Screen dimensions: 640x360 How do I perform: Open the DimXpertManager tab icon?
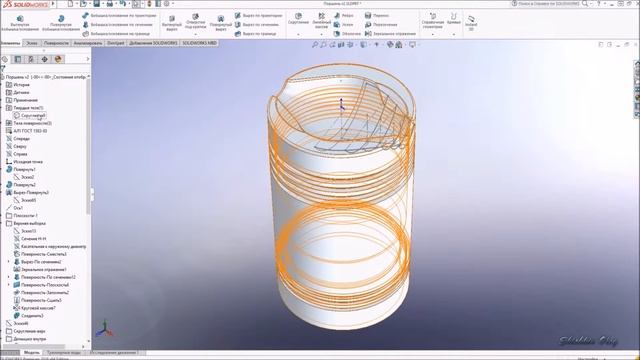coord(44,59)
